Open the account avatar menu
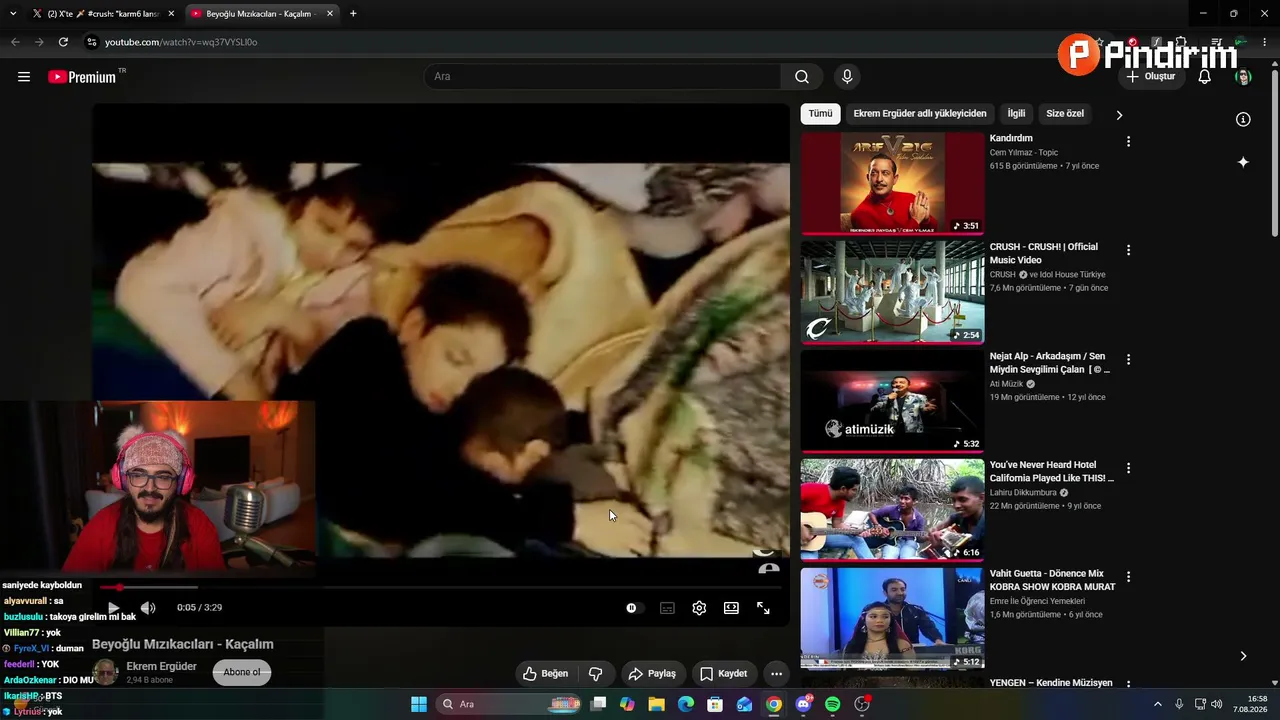This screenshot has width=1280, height=720. (x=1243, y=77)
